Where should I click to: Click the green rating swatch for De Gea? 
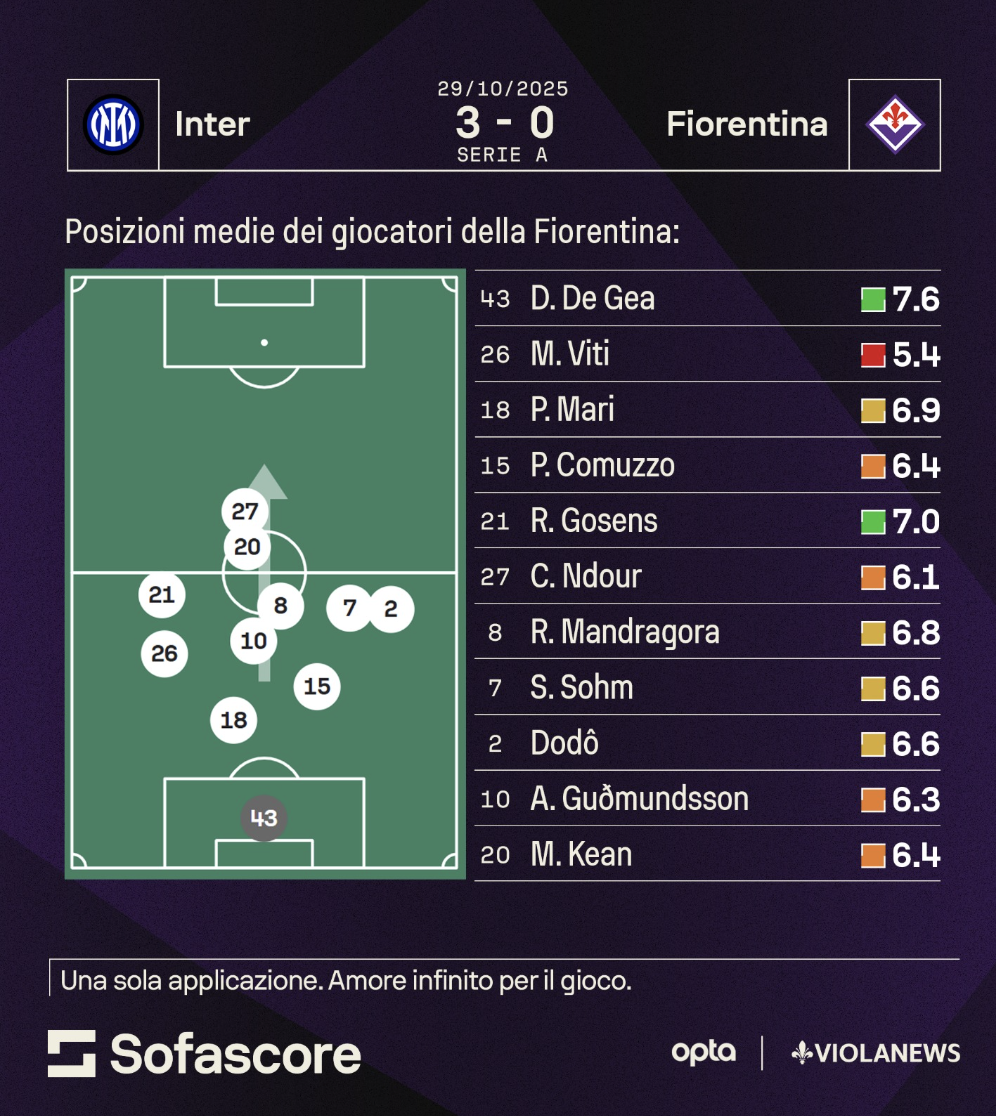click(x=873, y=299)
